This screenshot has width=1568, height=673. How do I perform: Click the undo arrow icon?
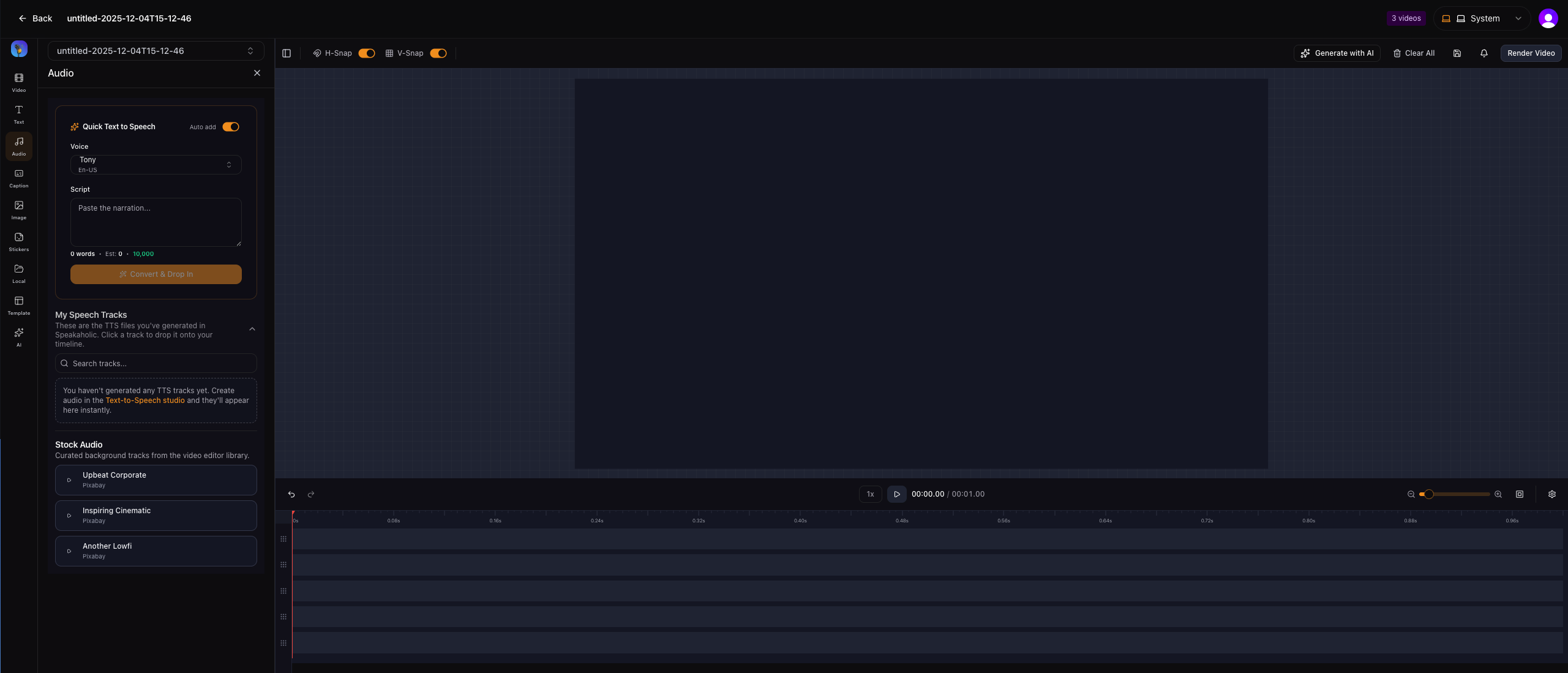coord(291,494)
